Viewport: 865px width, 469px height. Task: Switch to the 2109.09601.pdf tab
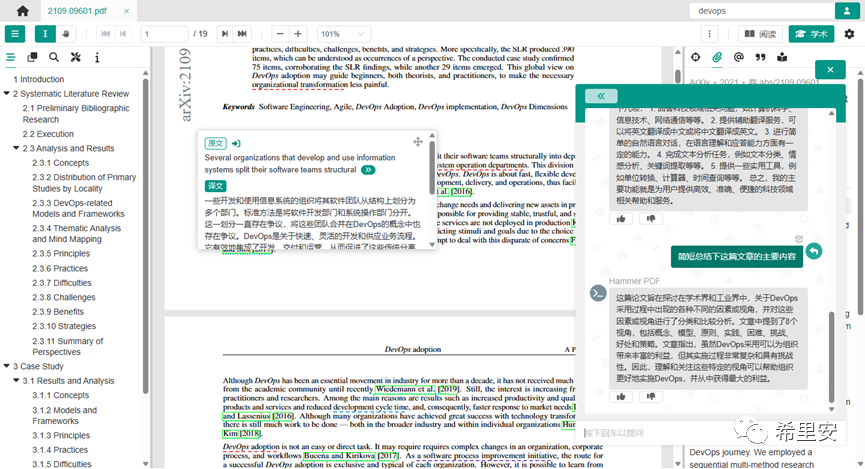point(77,11)
